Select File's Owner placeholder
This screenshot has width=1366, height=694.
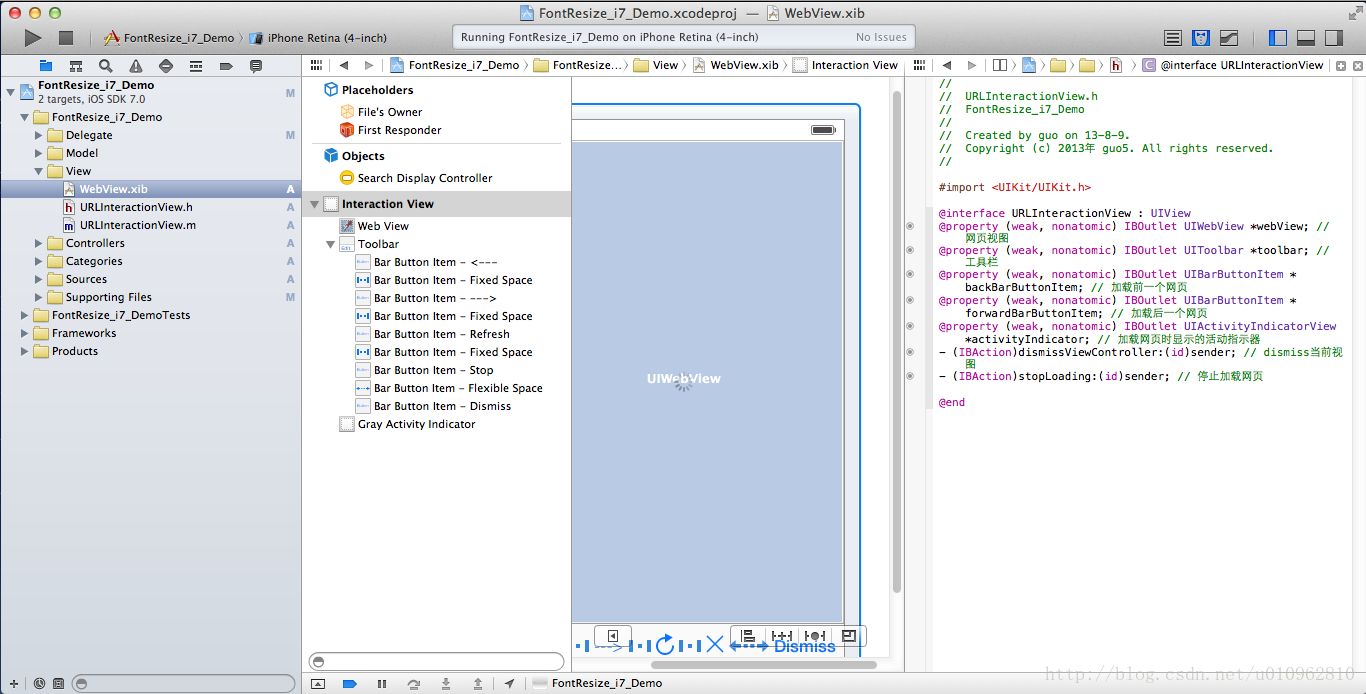point(390,112)
